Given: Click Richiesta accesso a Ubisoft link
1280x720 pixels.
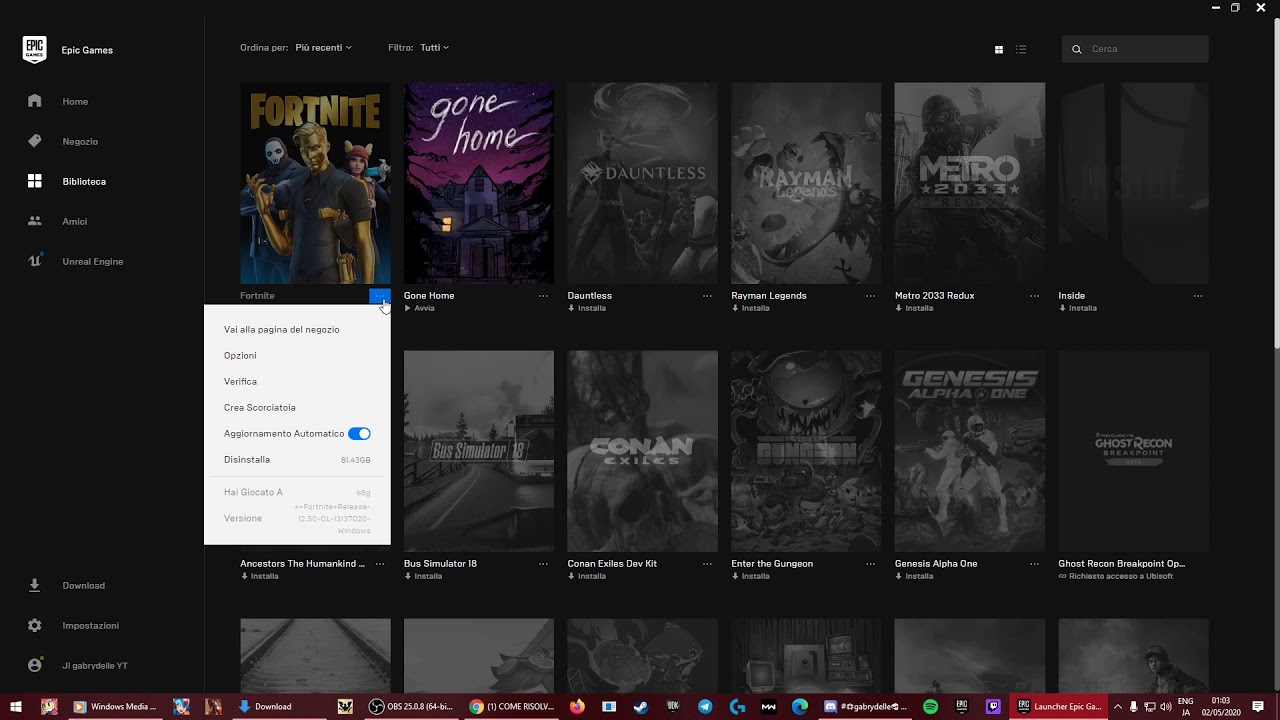Looking at the screenshot, I should 1116,576.
